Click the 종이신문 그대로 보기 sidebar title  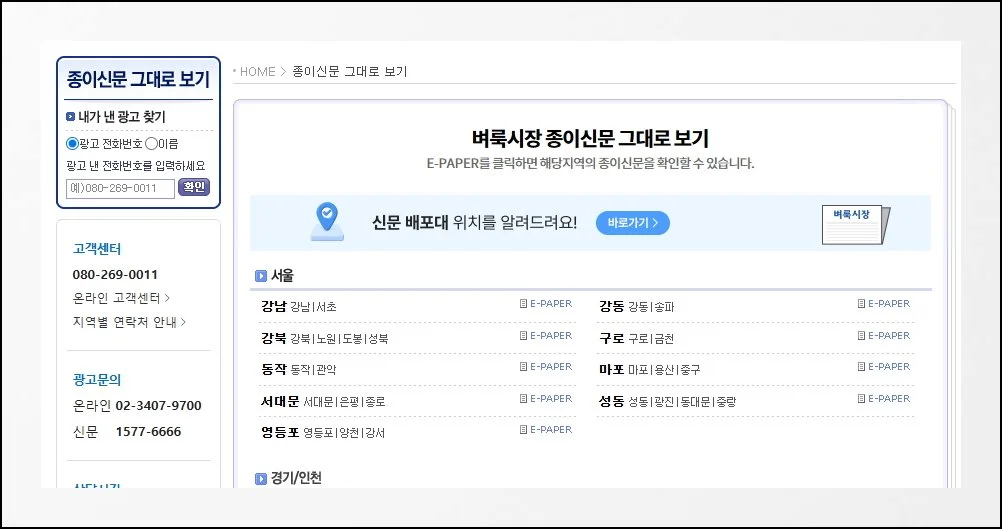[x=138, y=79]
